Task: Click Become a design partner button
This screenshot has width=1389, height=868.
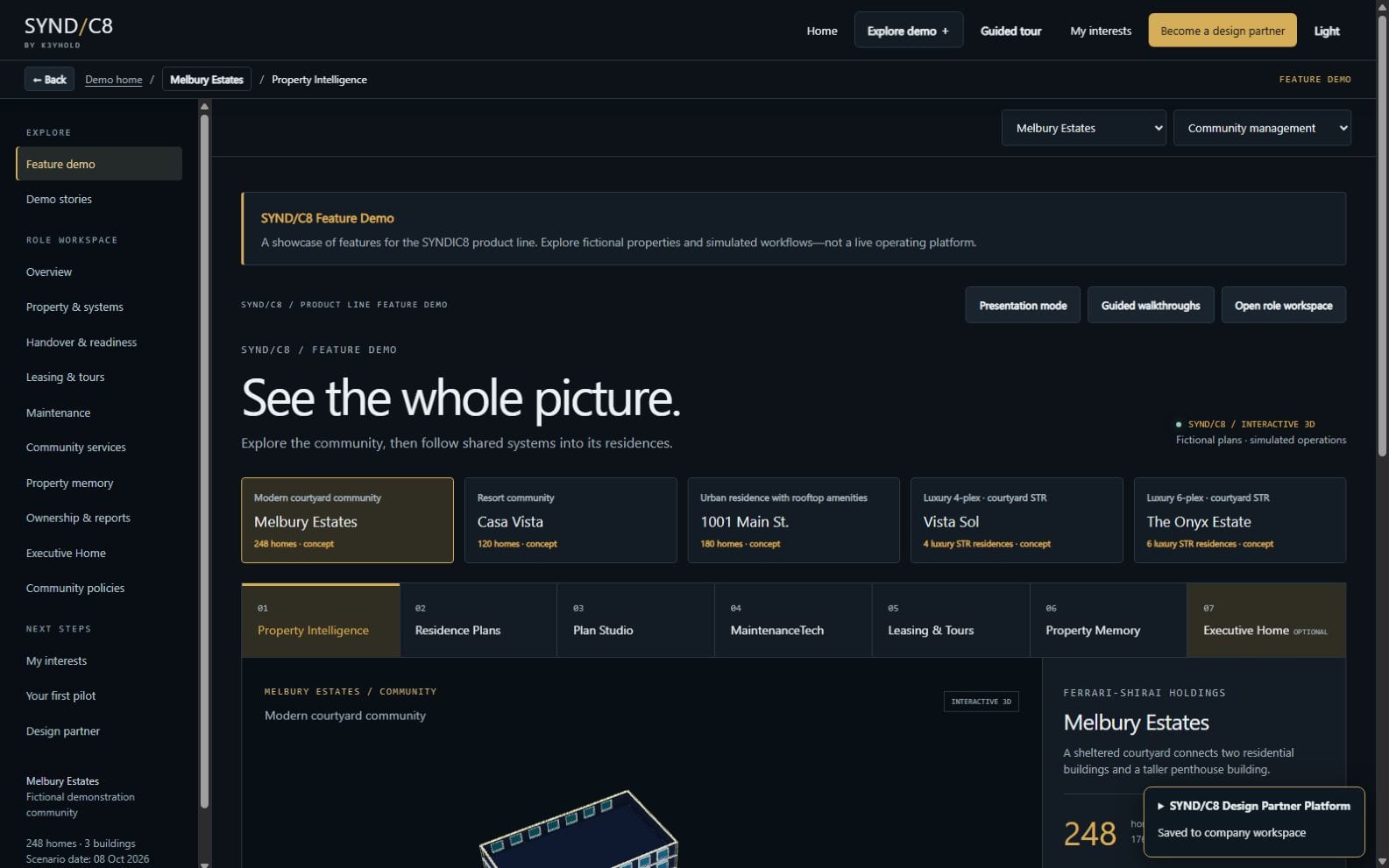Action: point(1222,31)
